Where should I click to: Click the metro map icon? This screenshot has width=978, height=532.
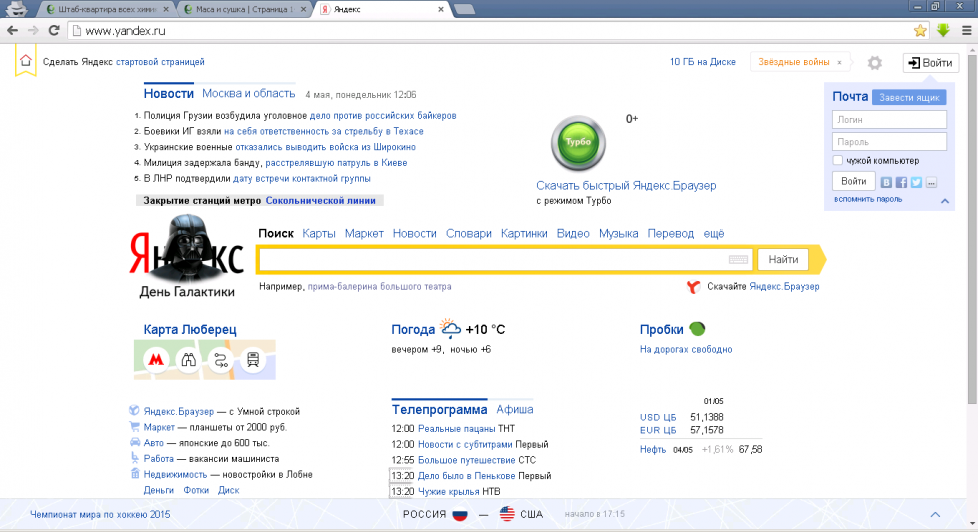pyautogui.click(x=155, y=360)
